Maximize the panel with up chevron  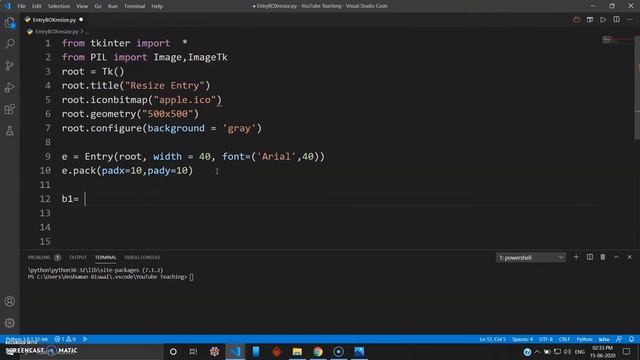click(x=616, y=257)
